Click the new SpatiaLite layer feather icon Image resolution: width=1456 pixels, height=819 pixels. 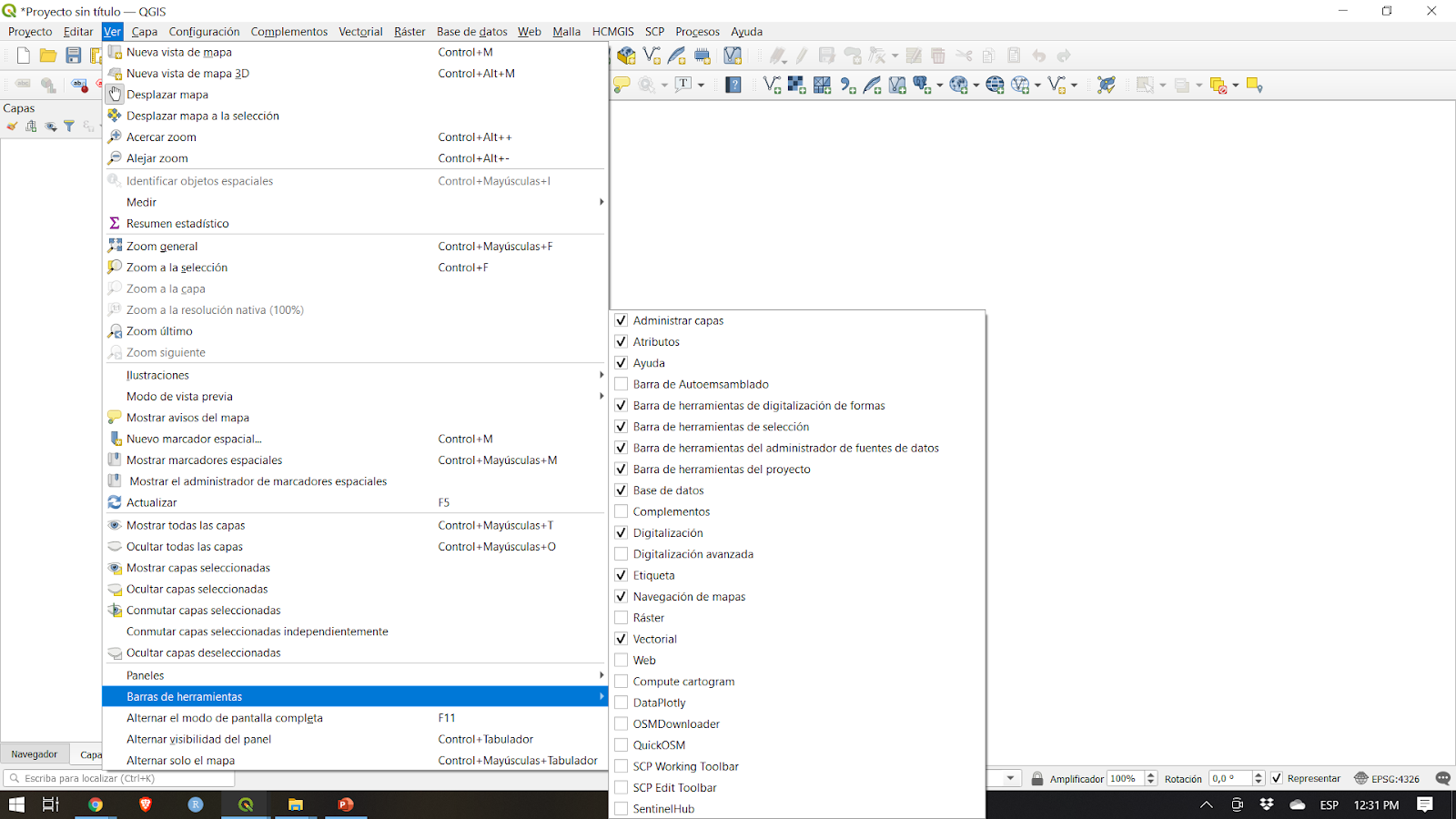[x=677, y=56]
